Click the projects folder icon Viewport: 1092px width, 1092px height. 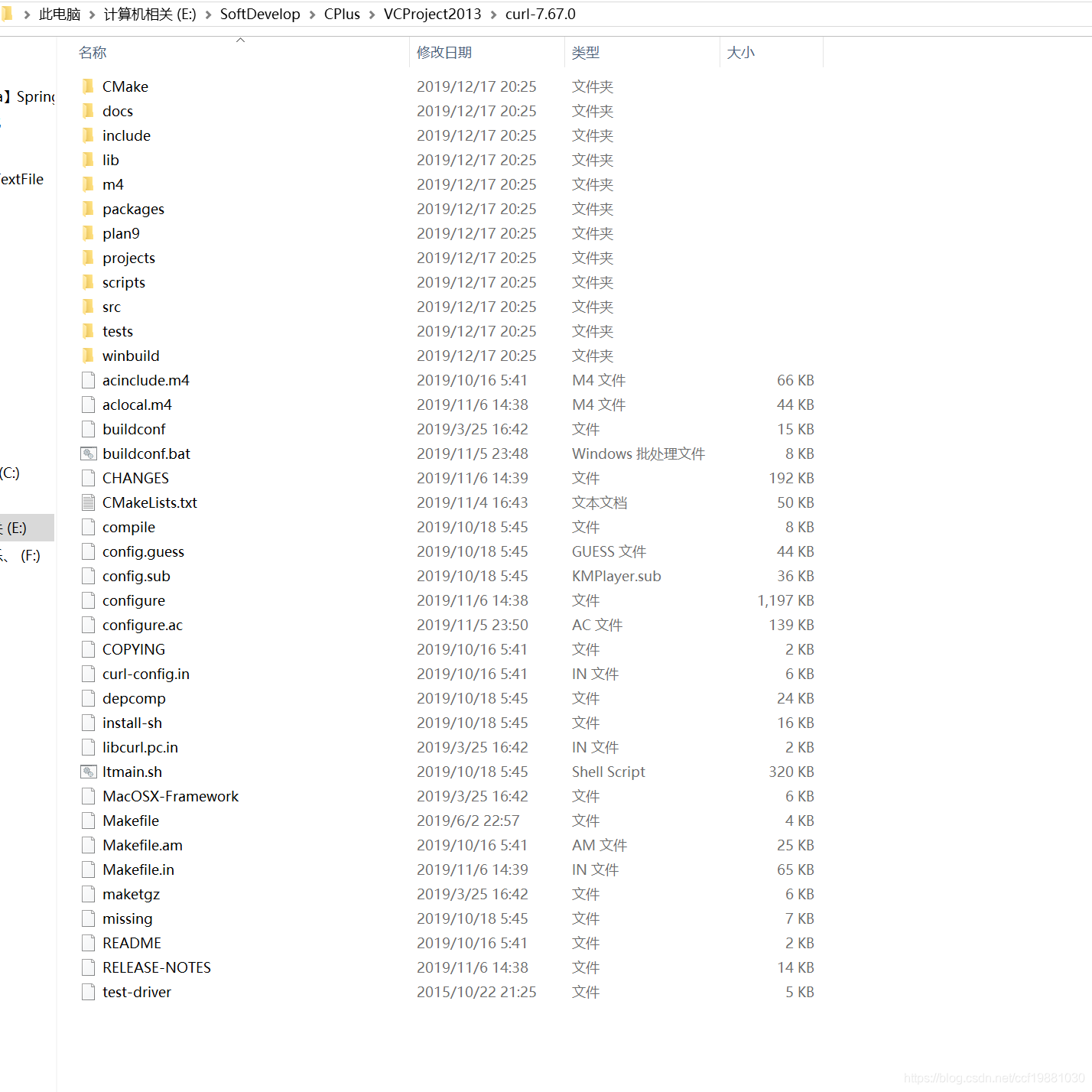click(x=88, y=258)
